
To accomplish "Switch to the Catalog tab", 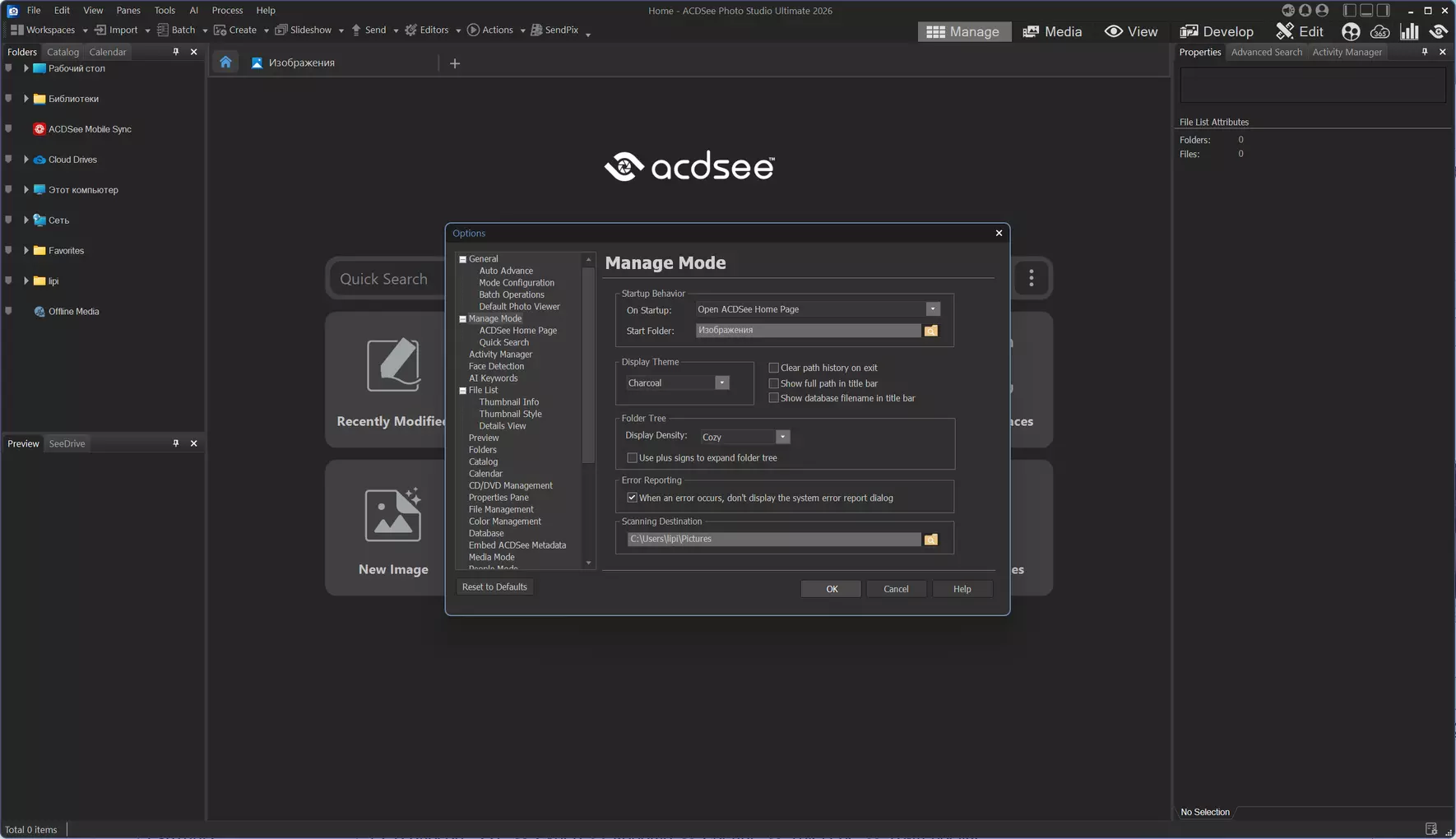I will click(63, 52).
